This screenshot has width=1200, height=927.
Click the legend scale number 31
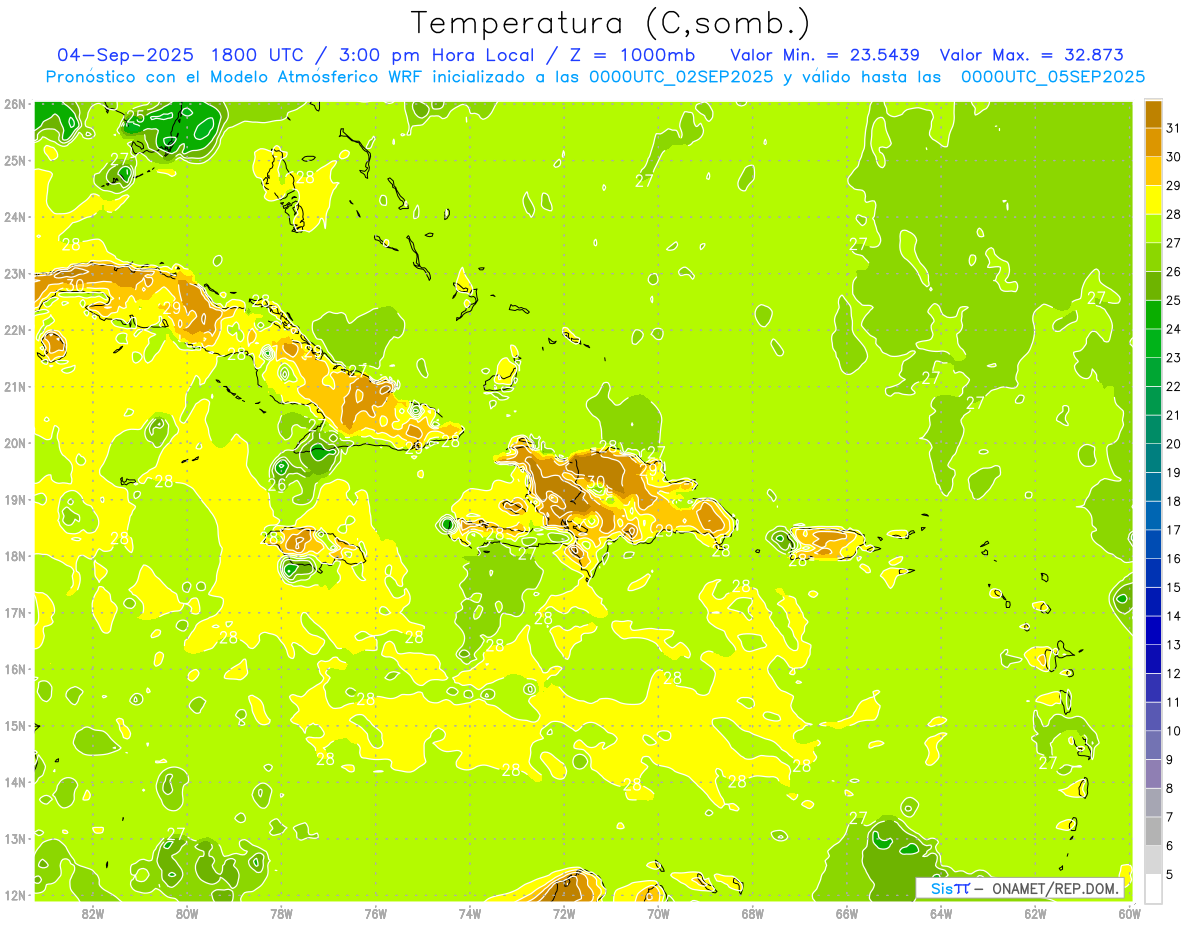[1174, 128]
